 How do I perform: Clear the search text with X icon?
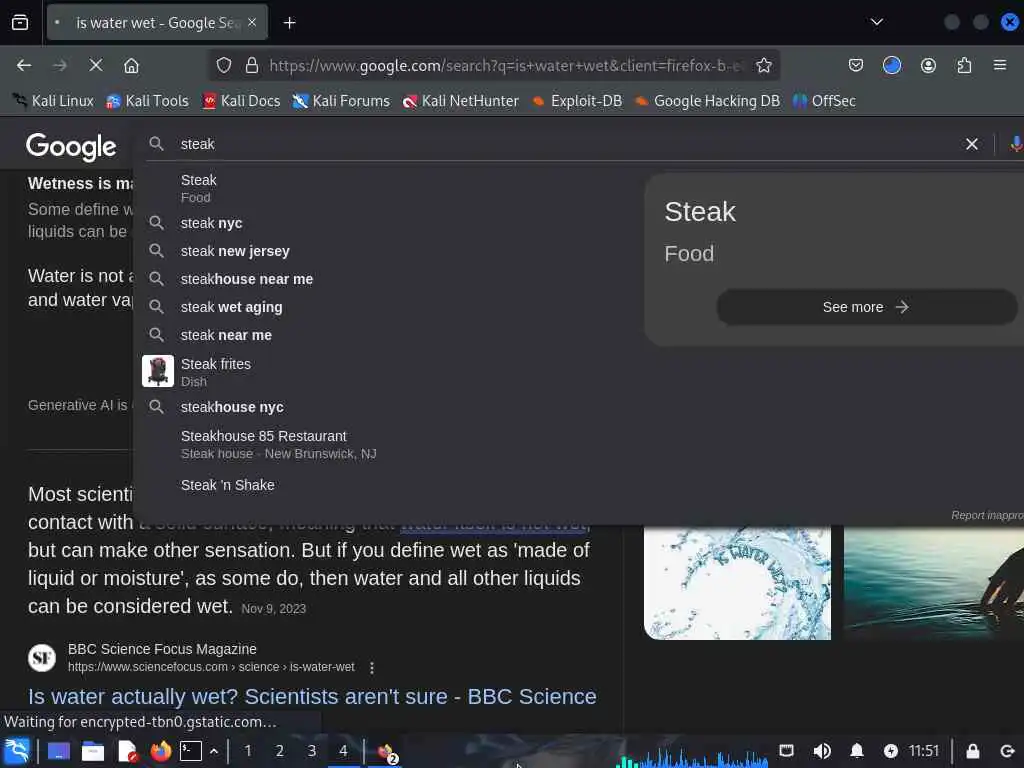point(972,144)
